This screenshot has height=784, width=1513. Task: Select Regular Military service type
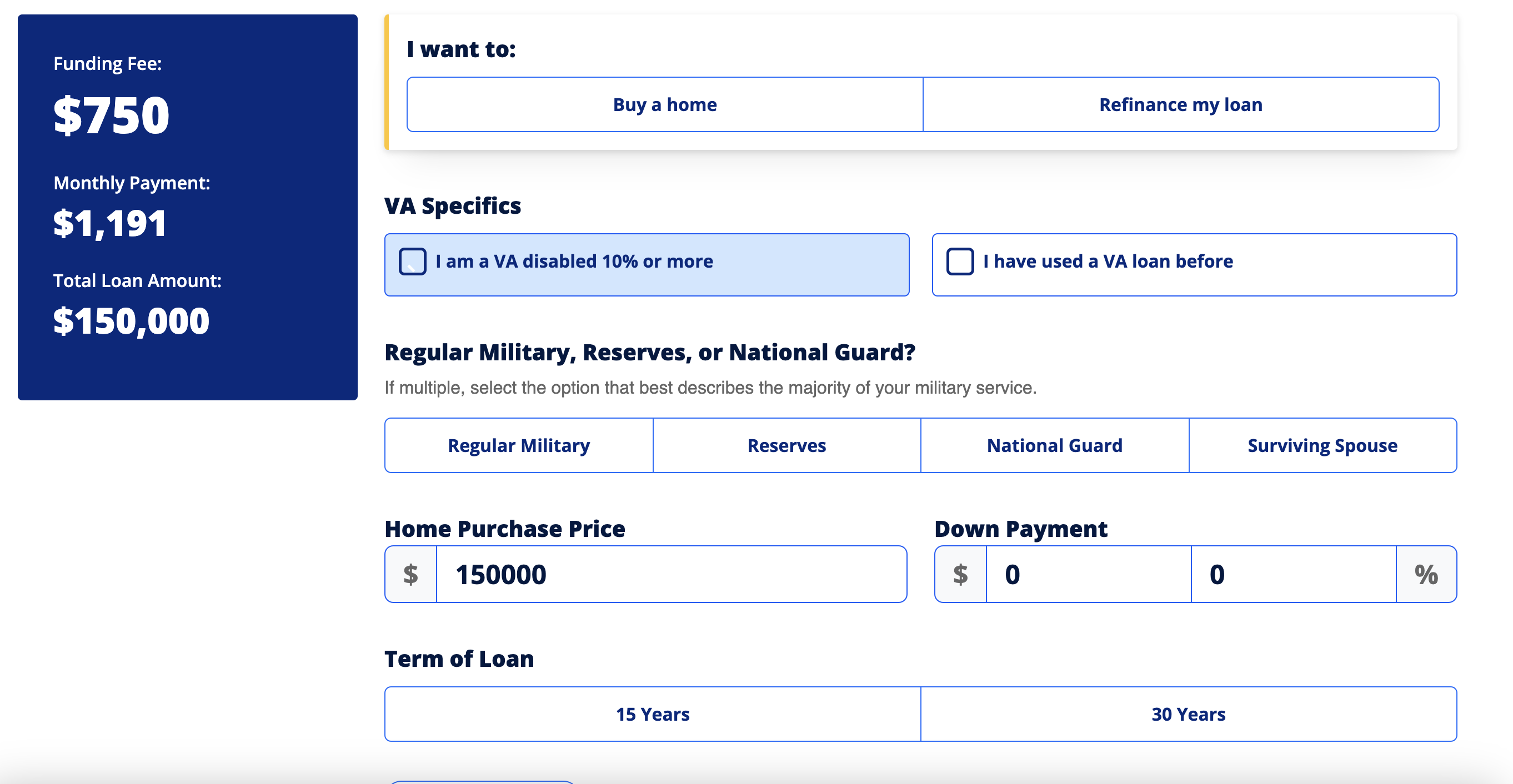(519, 445)
